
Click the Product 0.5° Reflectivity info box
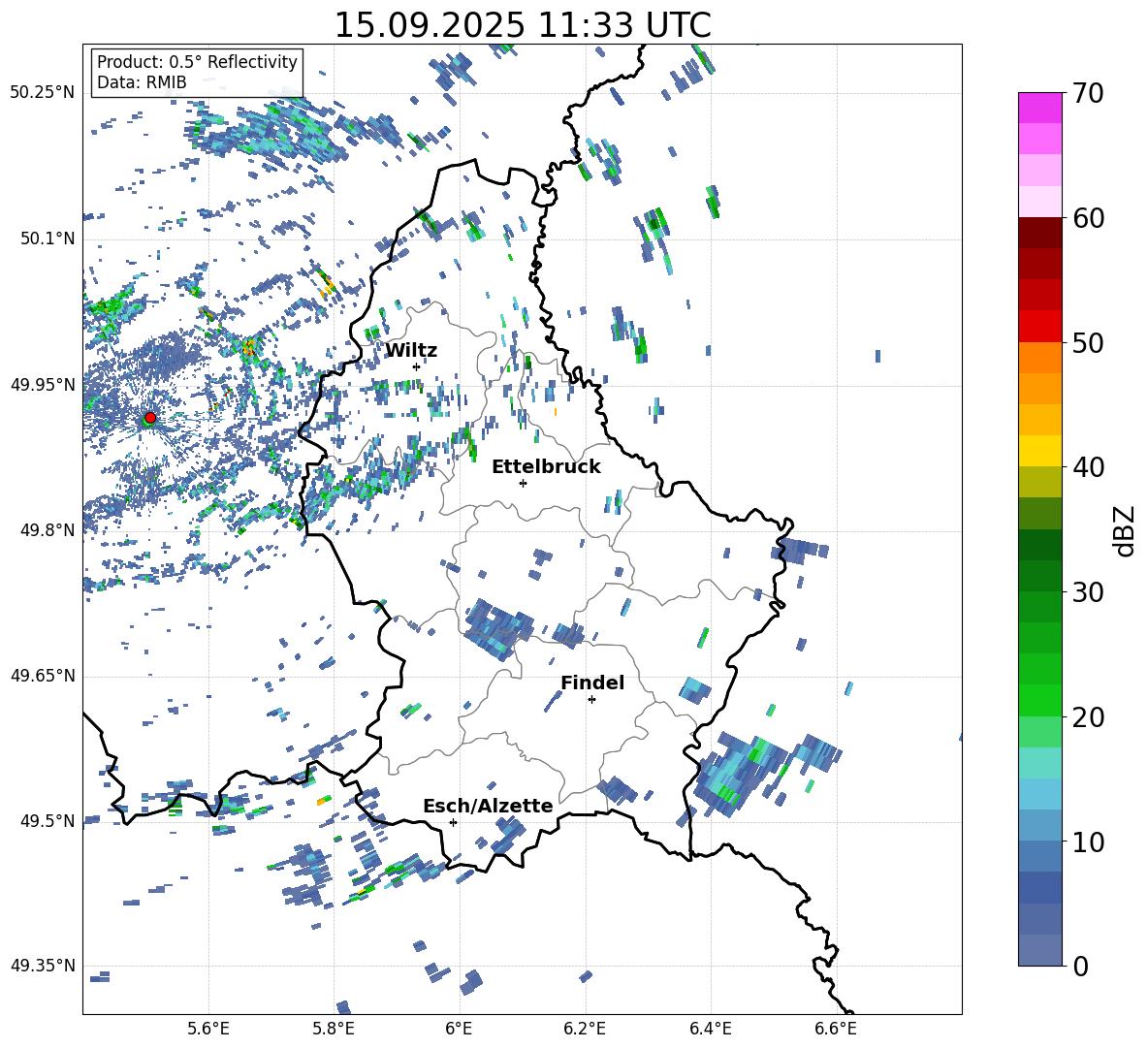[197, 73]
